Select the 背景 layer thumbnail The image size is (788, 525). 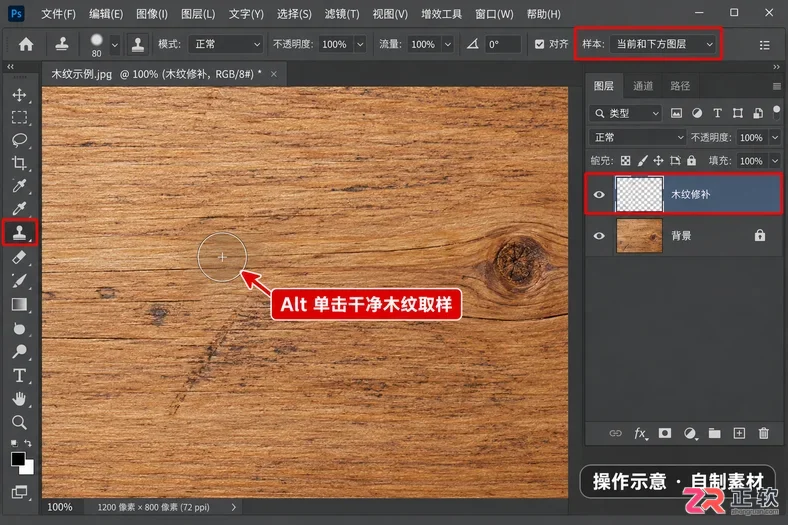coord(639,236)
